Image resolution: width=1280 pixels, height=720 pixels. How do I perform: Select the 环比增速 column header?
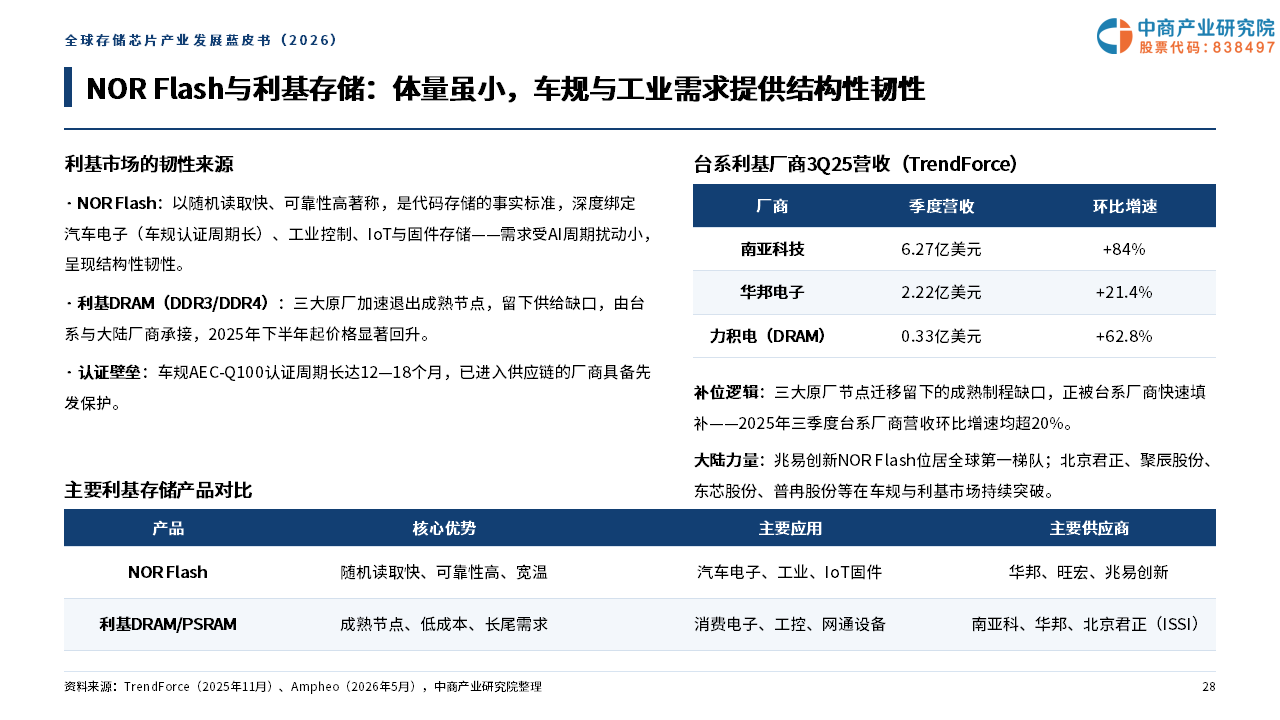coord(1124,207)
